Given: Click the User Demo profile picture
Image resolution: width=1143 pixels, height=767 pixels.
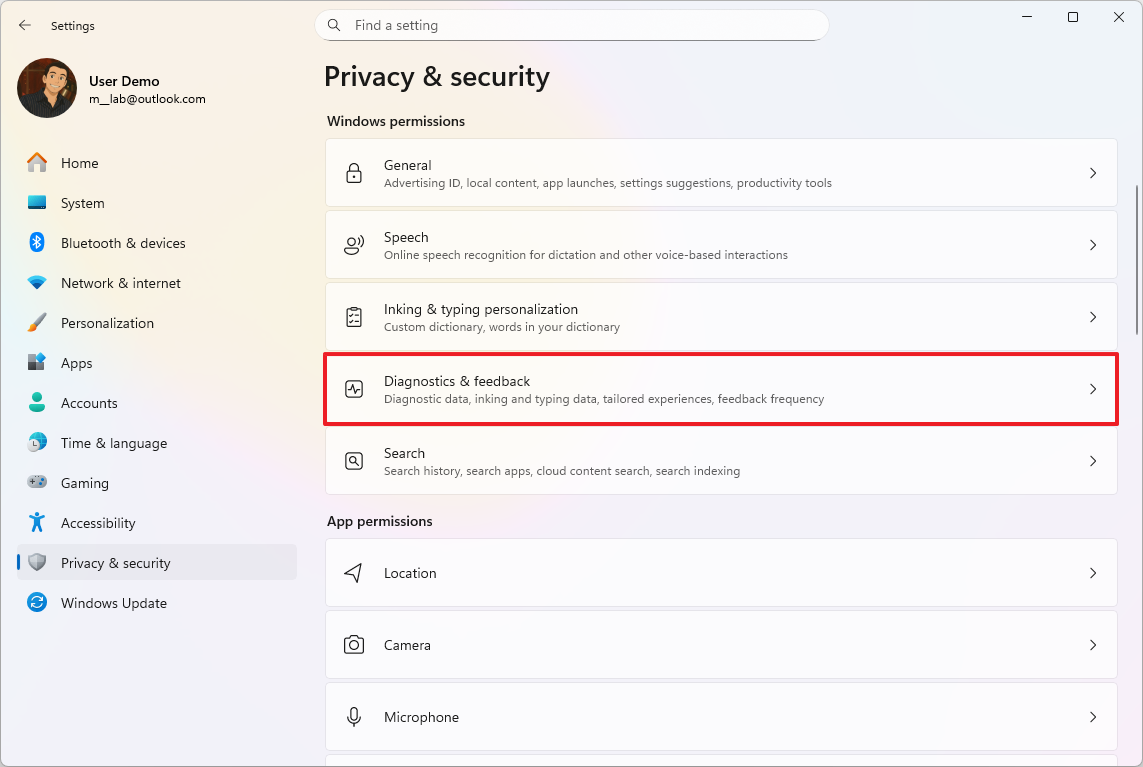Looking at the screenshot, I should tap(47, 88).
